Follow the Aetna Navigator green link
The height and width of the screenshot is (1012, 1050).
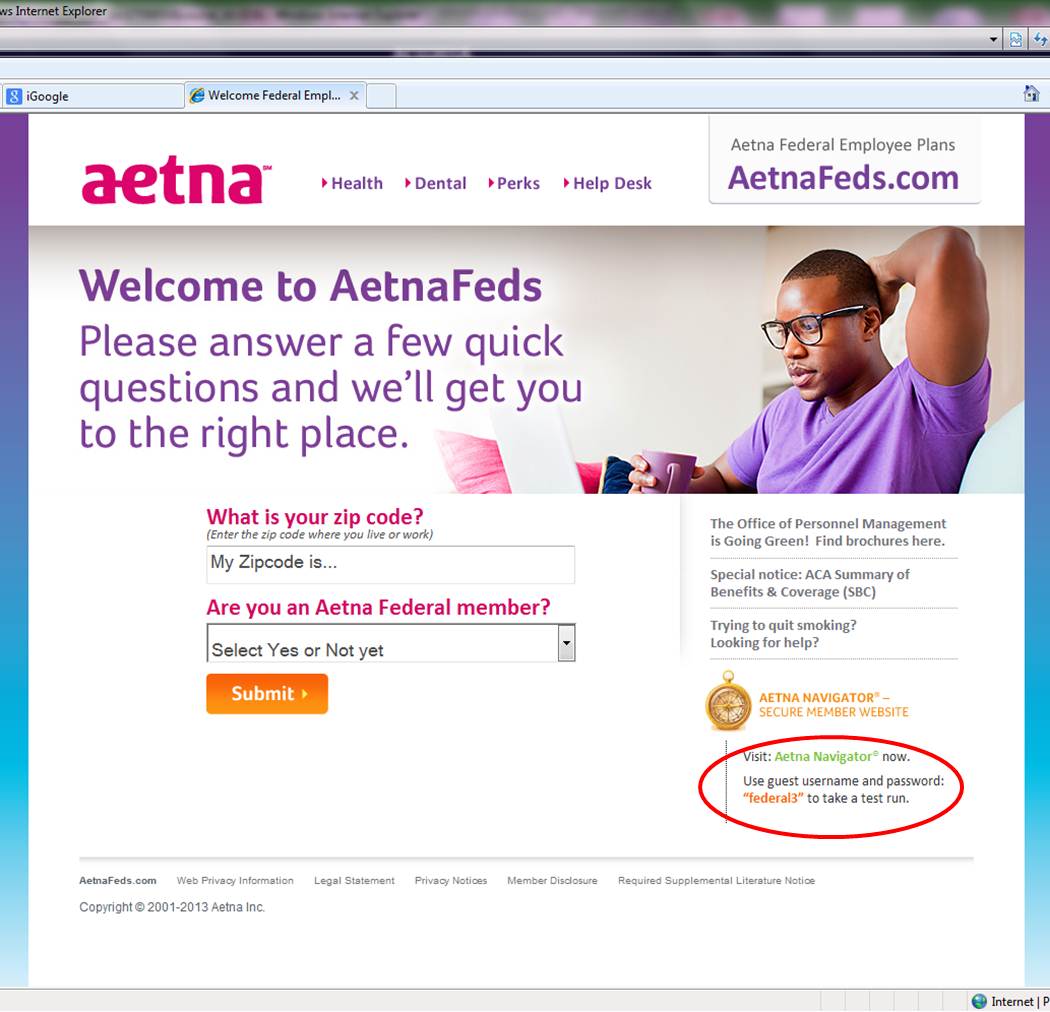click(826, 756)
